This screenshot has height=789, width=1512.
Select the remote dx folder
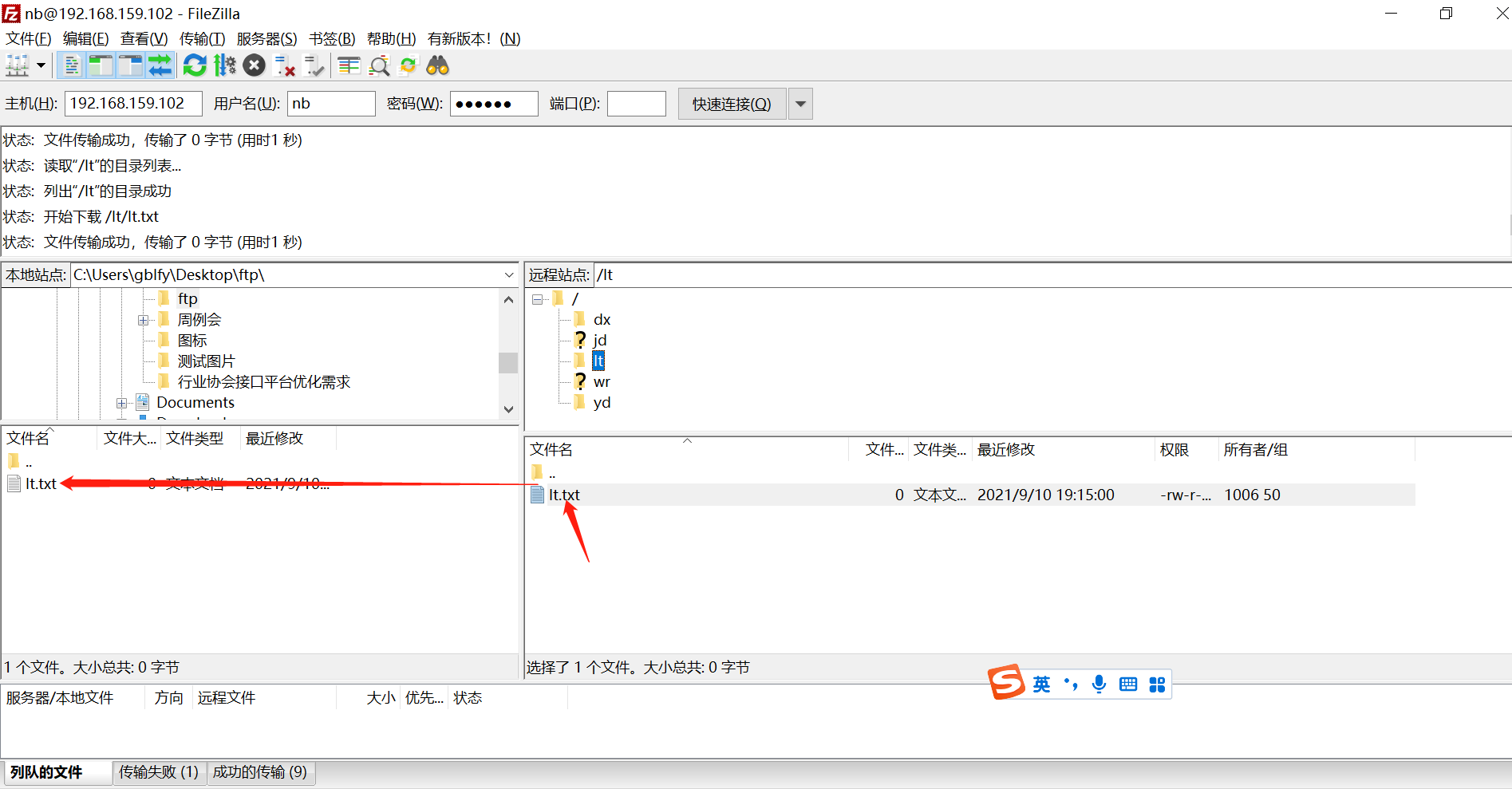pos(602,320)
